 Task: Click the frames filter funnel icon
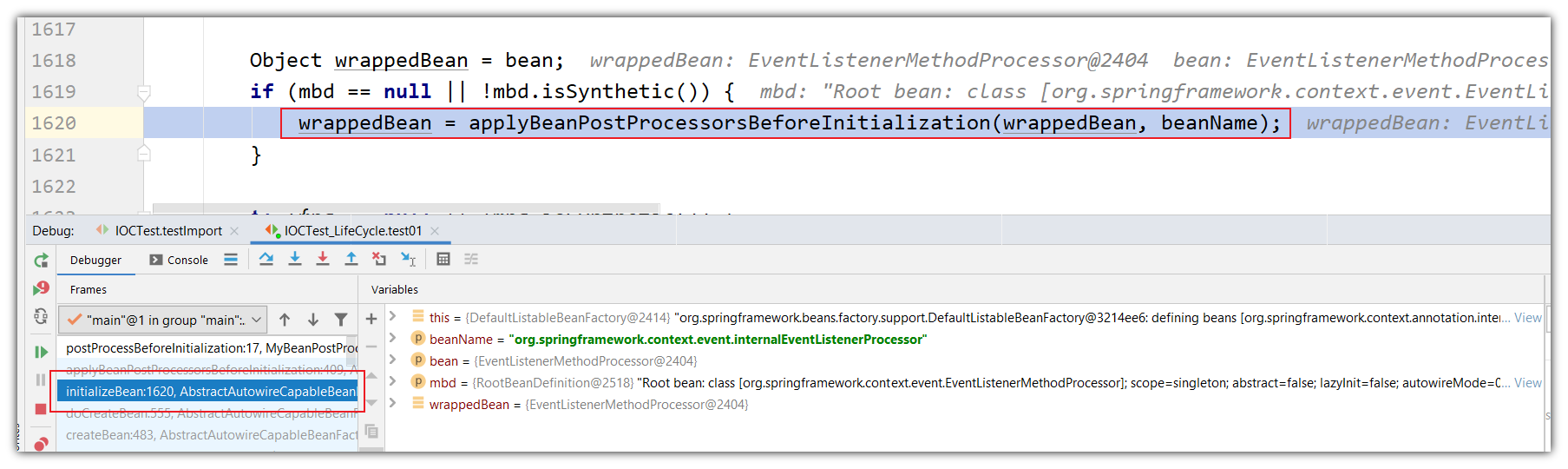pyautogui.click(x=341, y=320)
